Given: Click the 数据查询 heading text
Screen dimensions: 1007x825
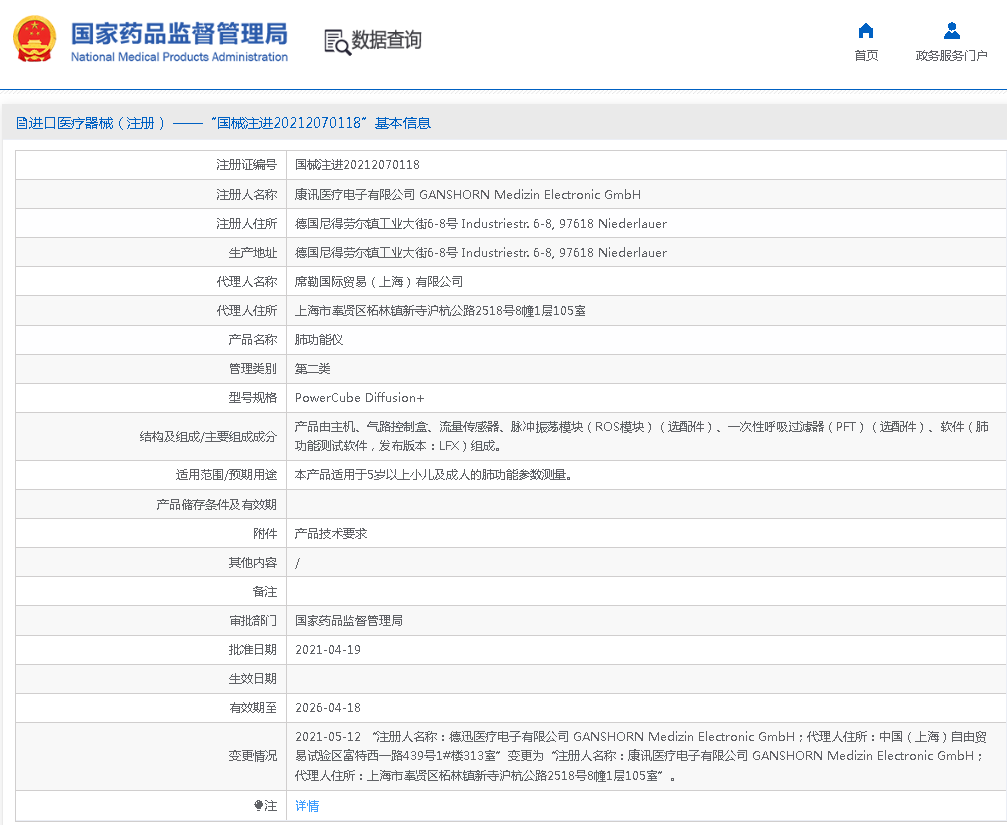Looking at the screenshot, I should pyautogui.click(x=386, y=40).
